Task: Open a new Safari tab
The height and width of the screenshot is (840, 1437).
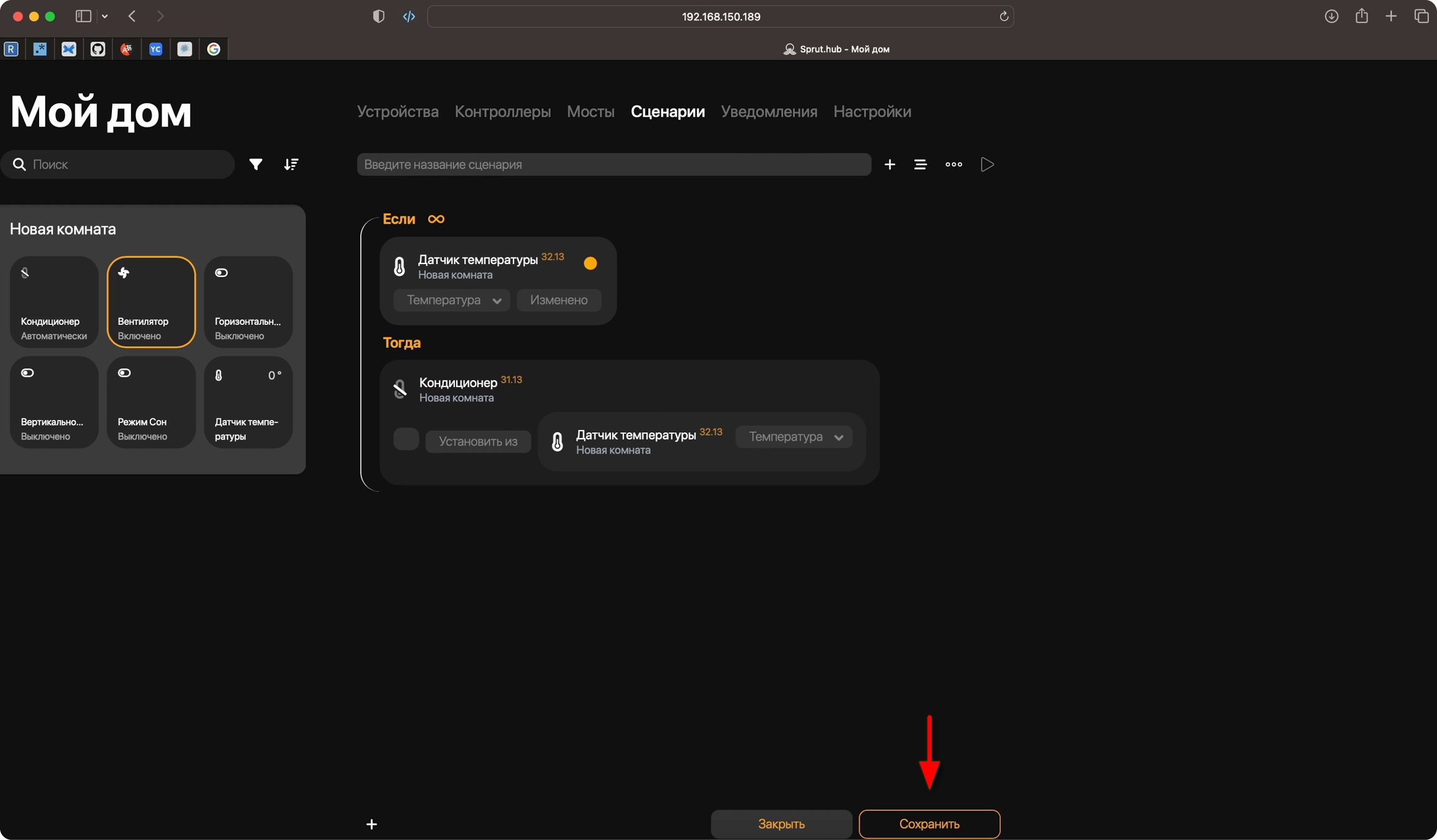Action: [1391, 16]
